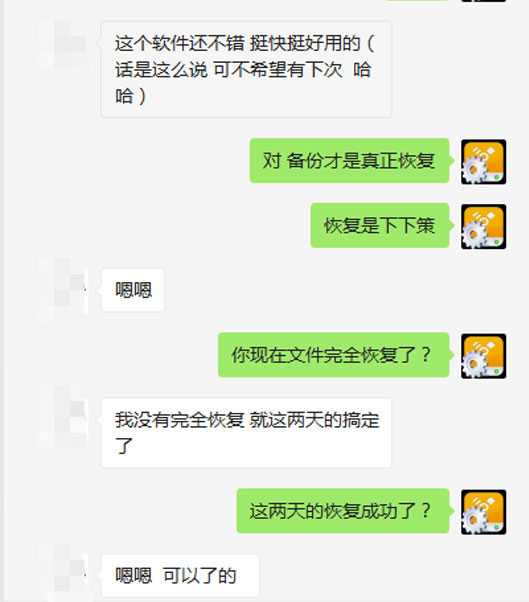Click the last message "嗯嗯 可以了的"
The height and width of the screenshot is (602, 529).
pyautogui.click(x=180, y=576)
